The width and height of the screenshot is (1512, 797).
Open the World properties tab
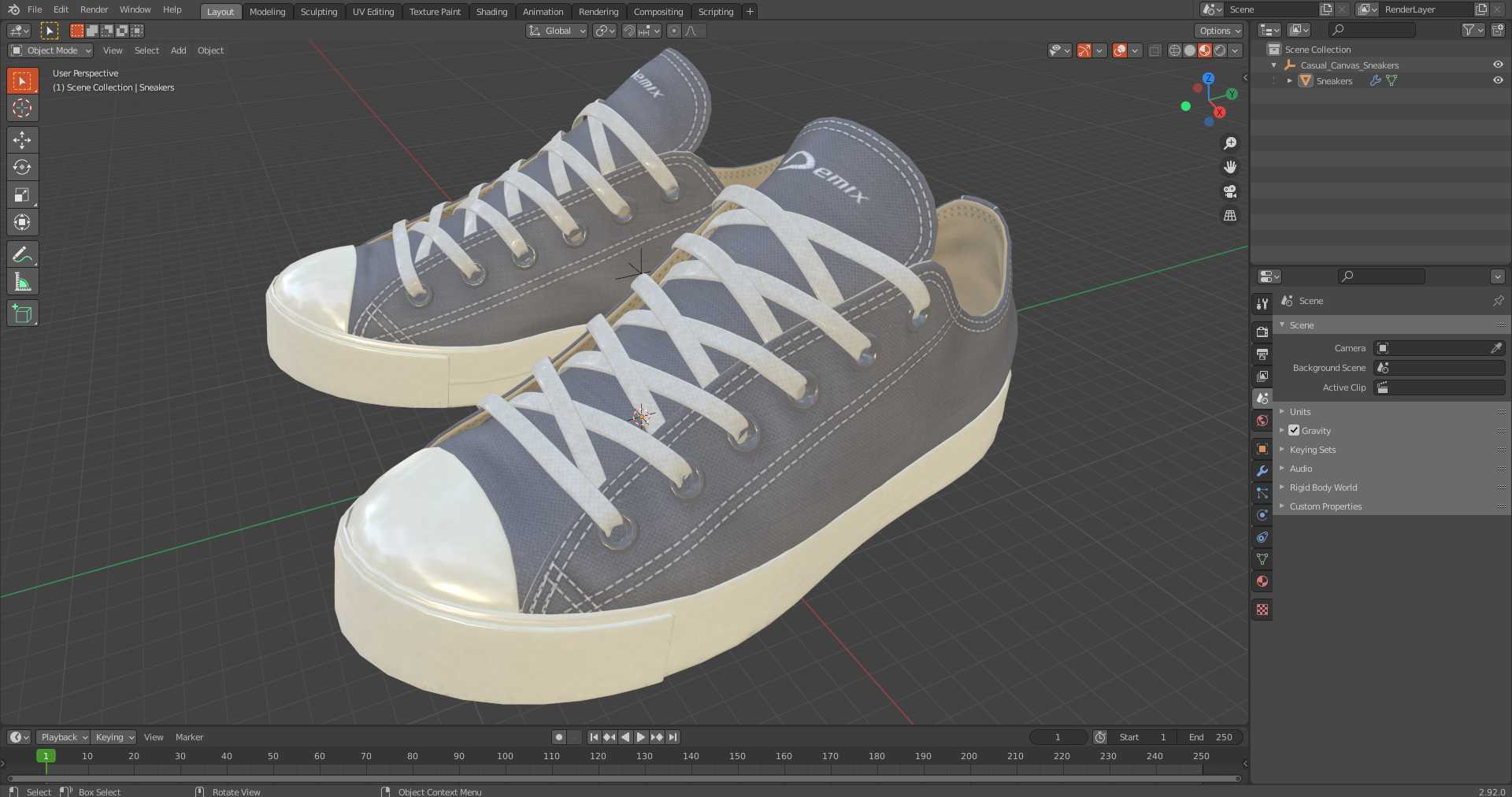click(1262, 421)
